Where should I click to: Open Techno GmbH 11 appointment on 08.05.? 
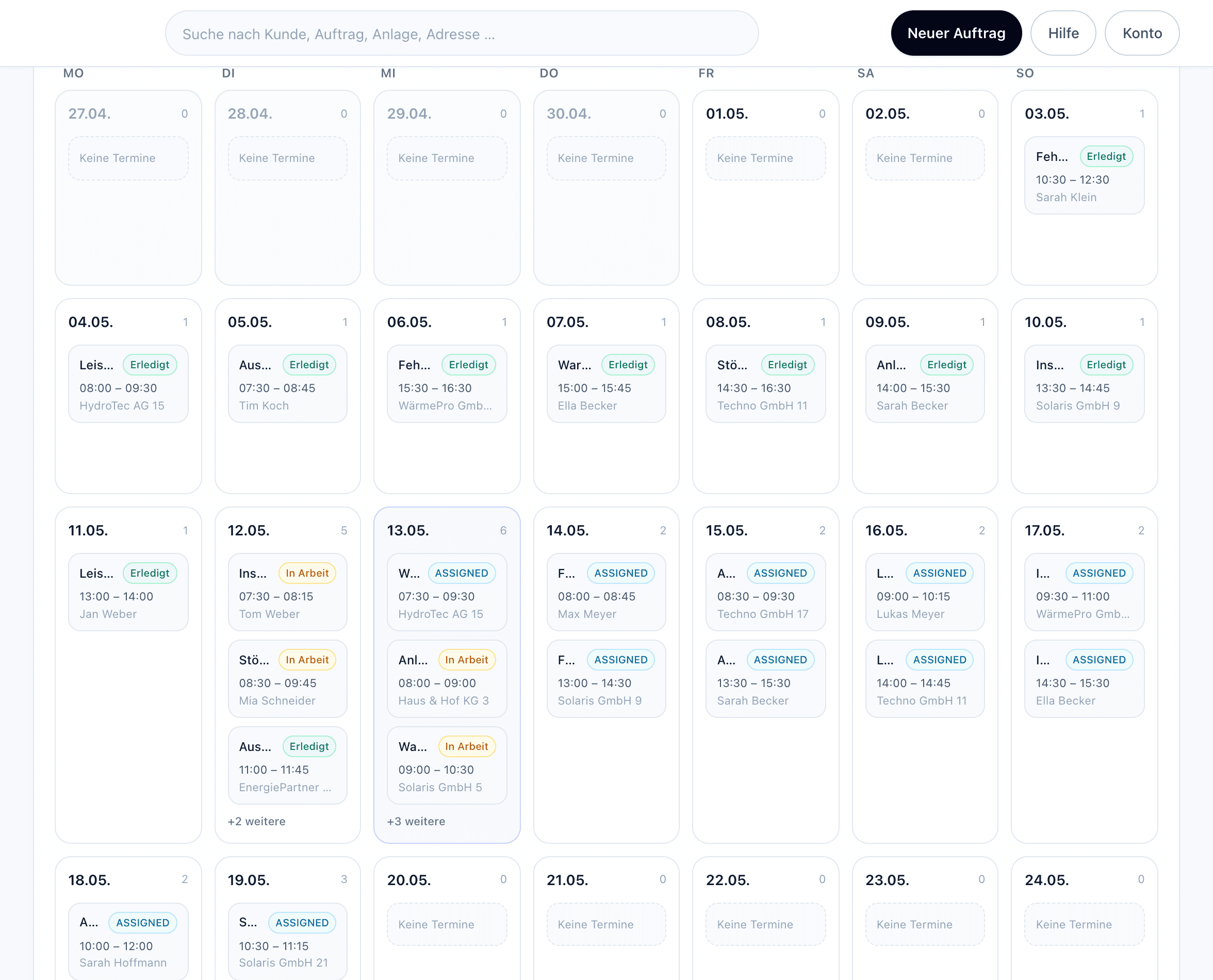[x=765, y=384]
